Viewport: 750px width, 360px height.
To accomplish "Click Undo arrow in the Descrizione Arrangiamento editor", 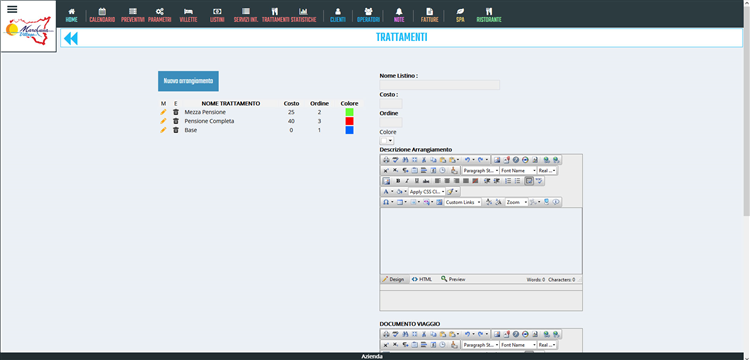I will coord(468,160).
